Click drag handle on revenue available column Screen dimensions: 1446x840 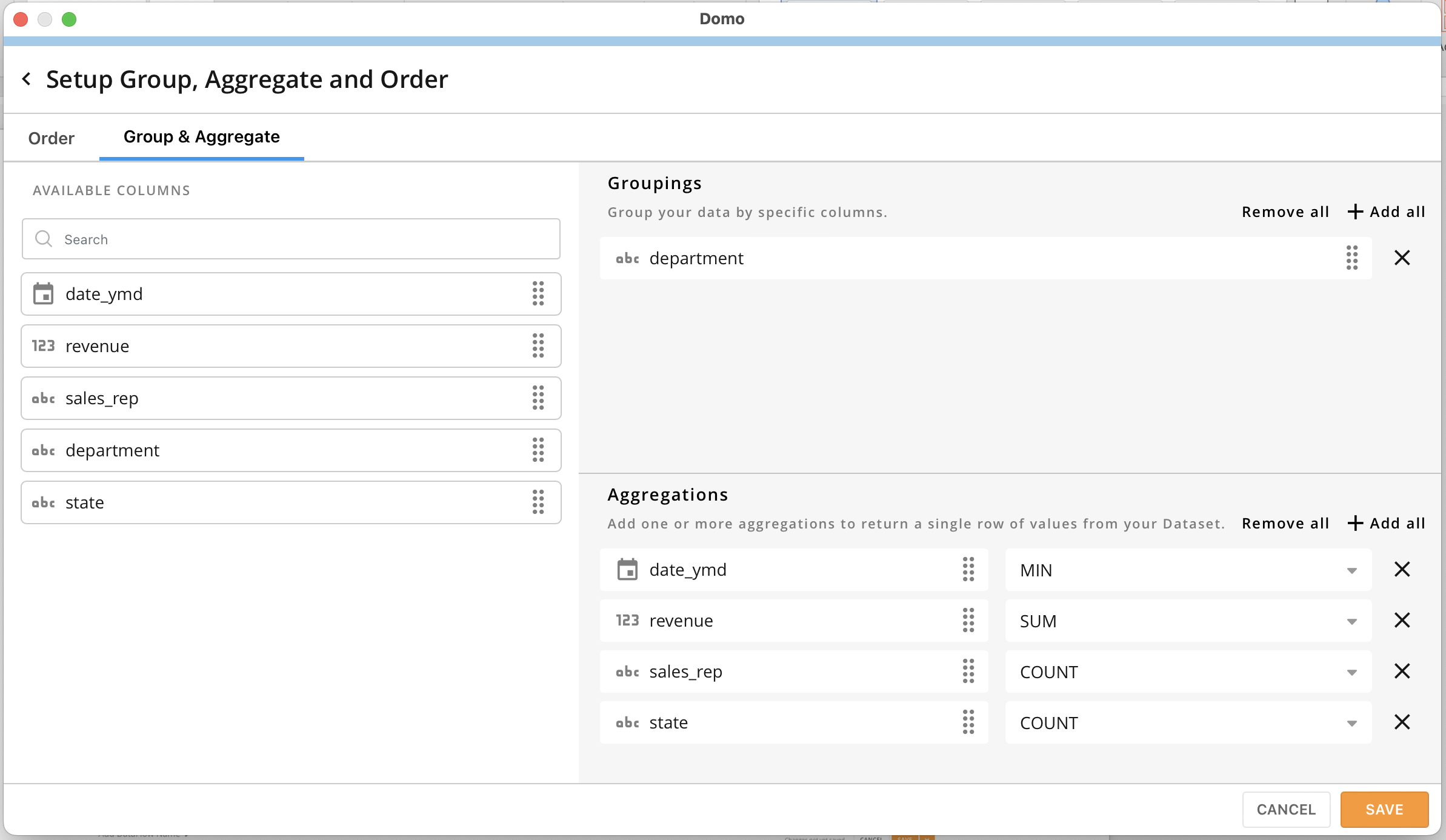[x=538, y=346]
